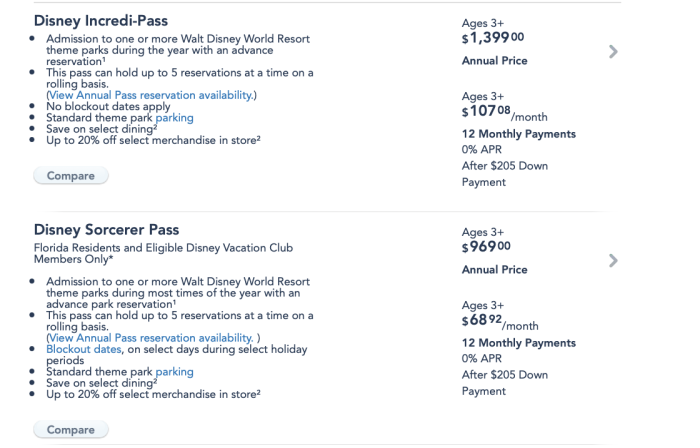Click the Incredi-Pass Annual Price label
The width and height of the screenshot is (700, 448).
tap(494, 61)
